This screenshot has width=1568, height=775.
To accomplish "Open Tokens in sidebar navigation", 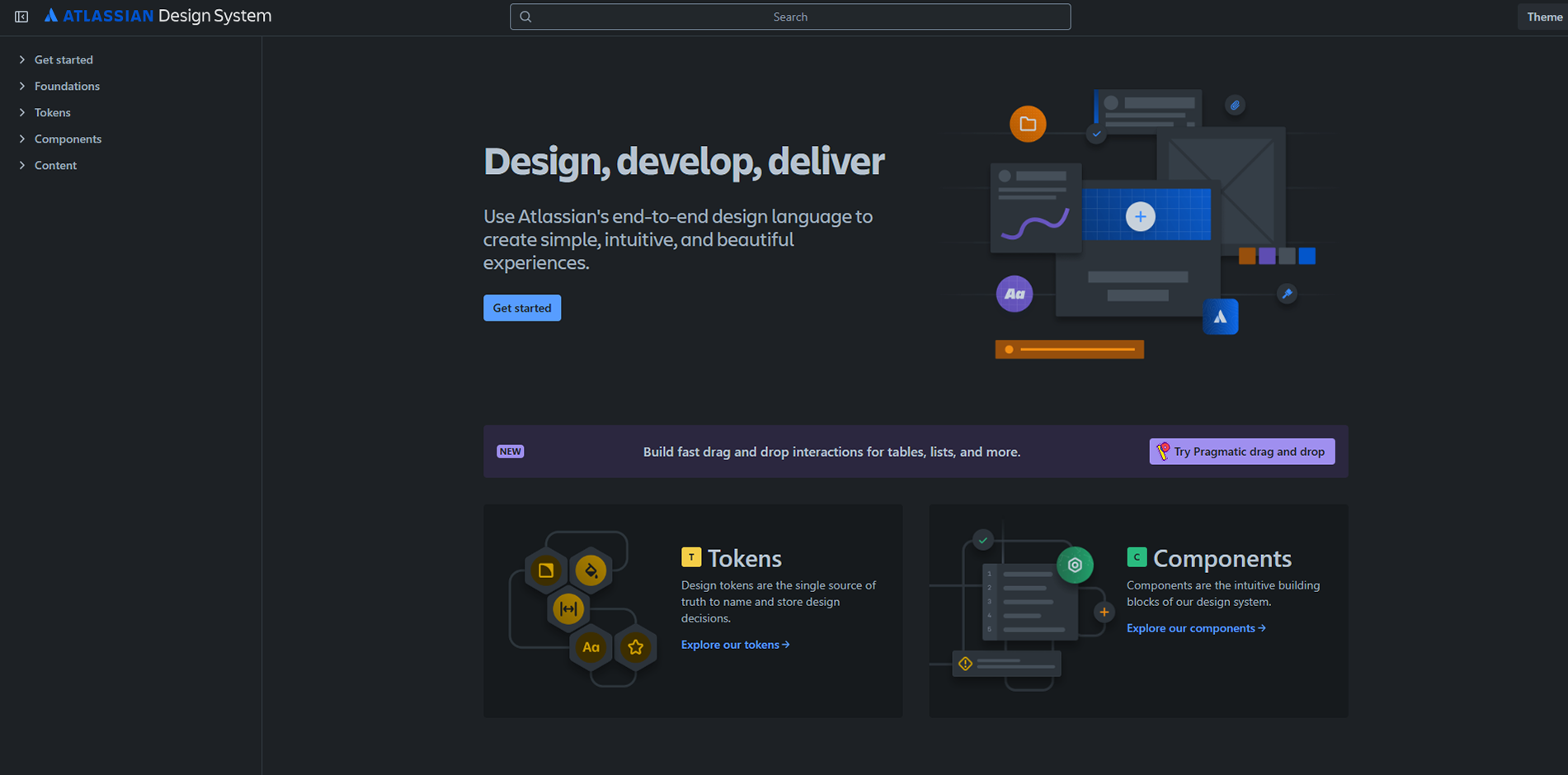I will click(x=53, y=112).
